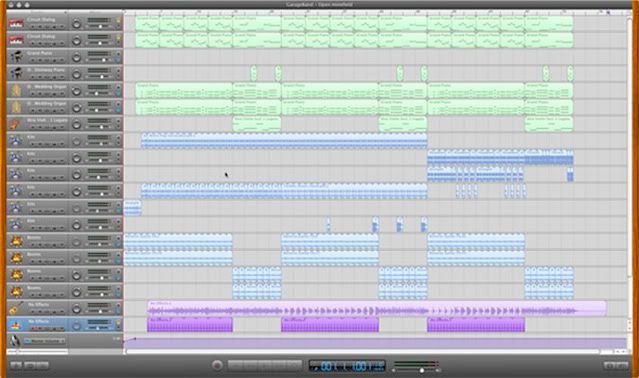This screenshot has height=378, width=639.
Task: Click the red record button
Action: click(217, 365)
